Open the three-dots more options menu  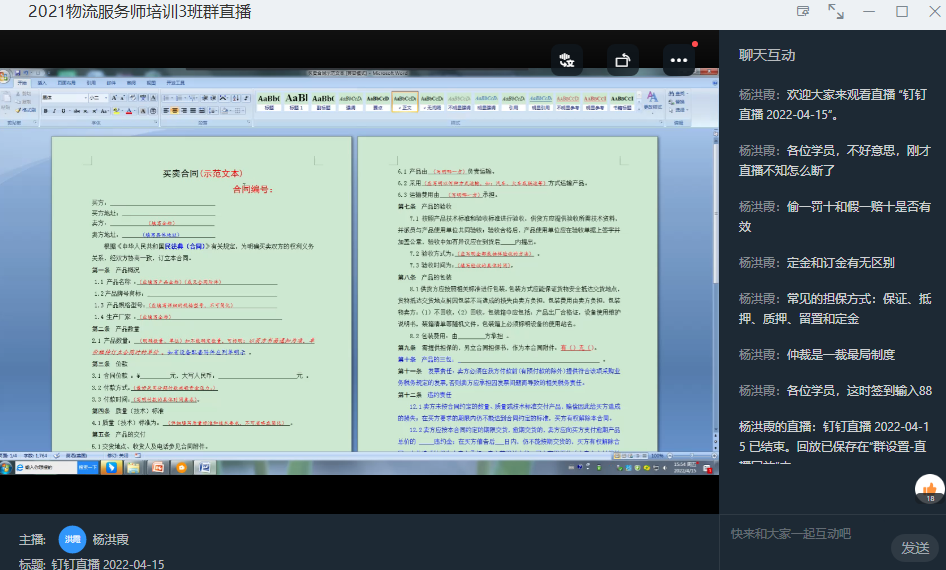[679, 60]
